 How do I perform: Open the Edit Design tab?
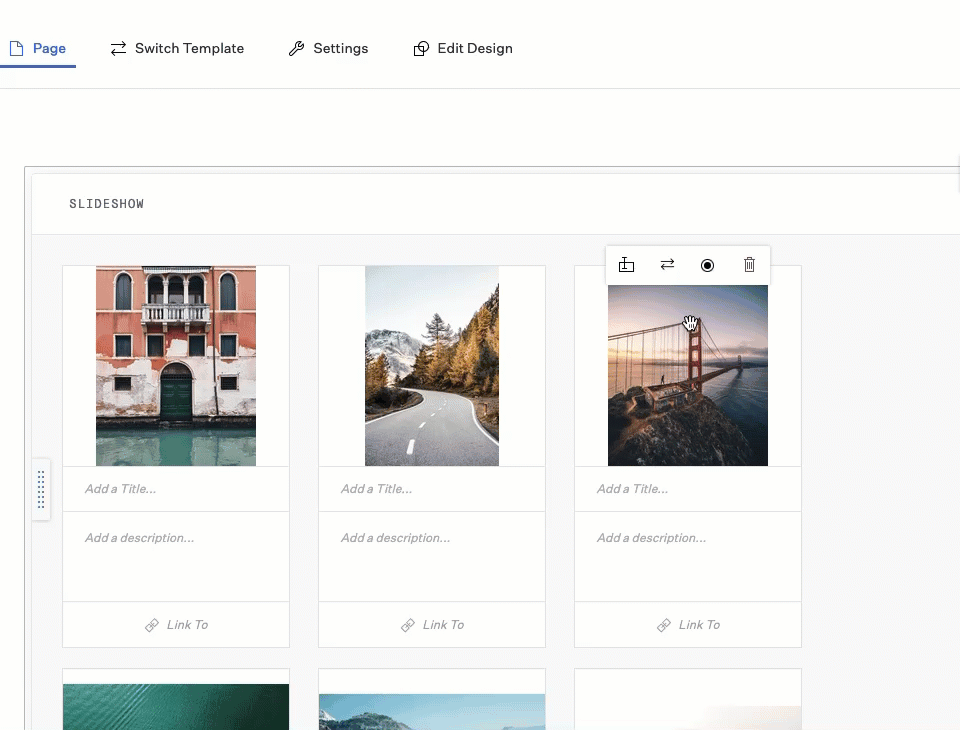click(x=463, y=48)
